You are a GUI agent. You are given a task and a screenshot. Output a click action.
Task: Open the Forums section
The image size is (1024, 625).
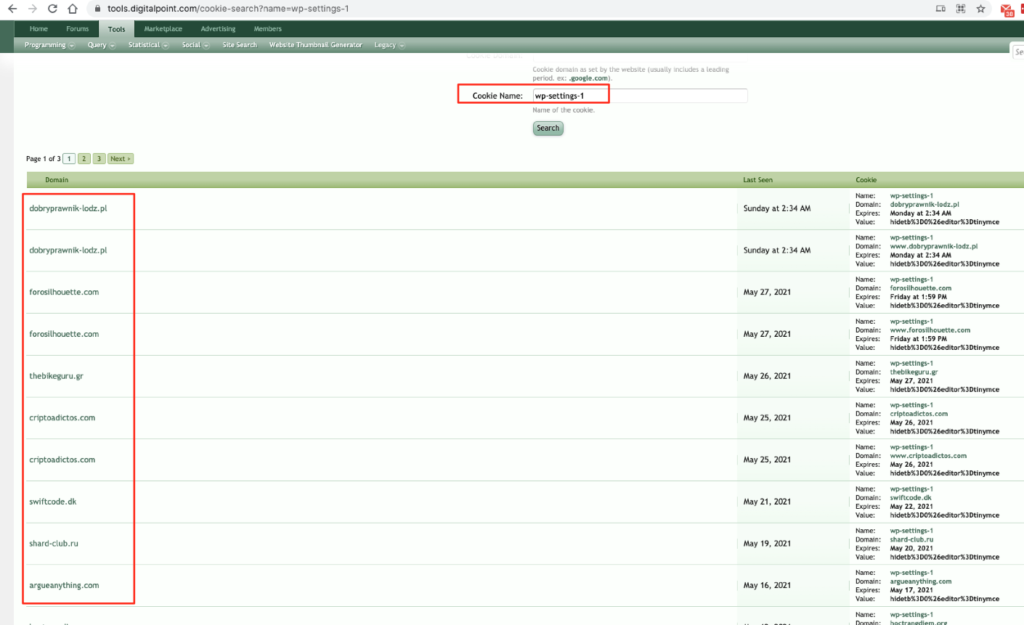pyautogui.click(x=77, y=29)
